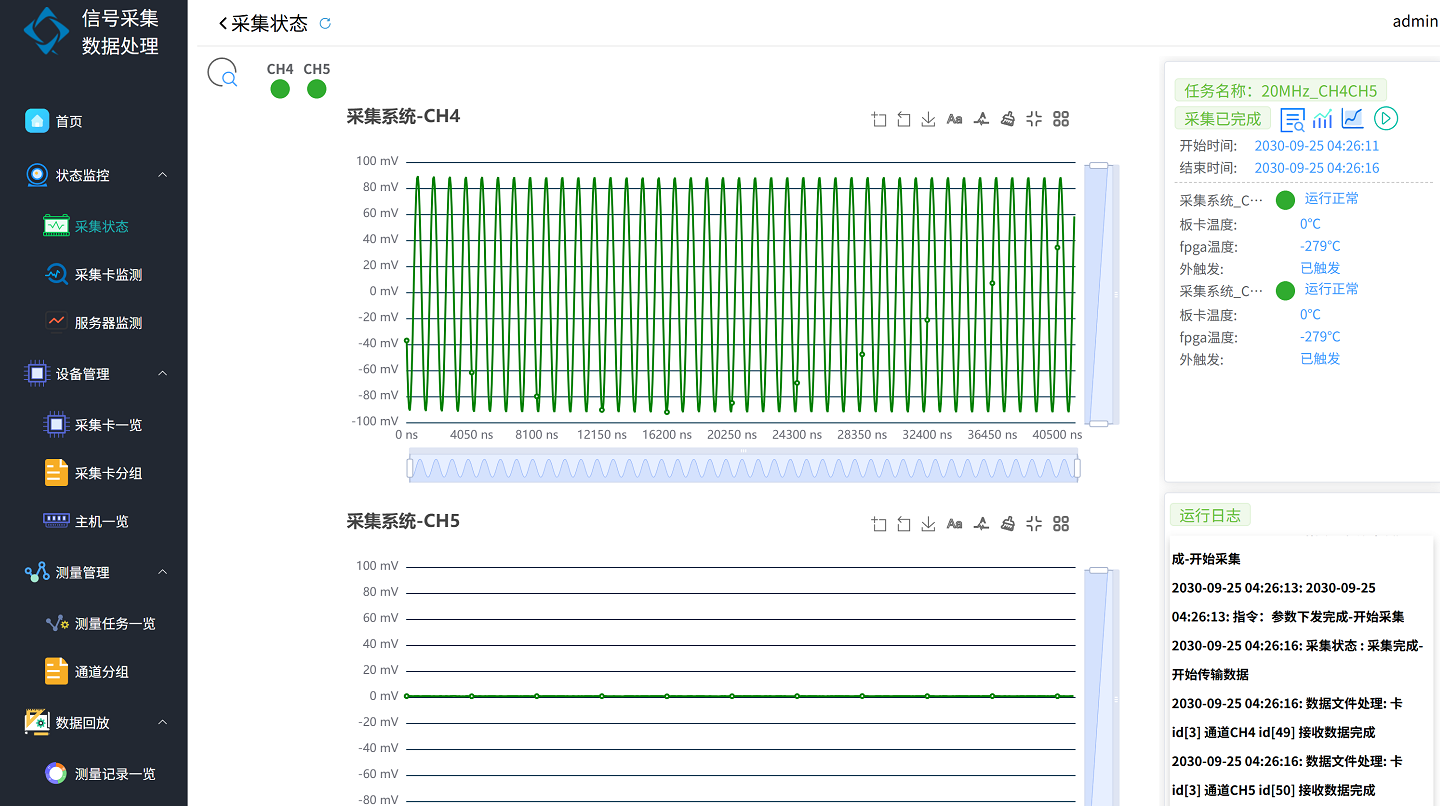Click the clear brush icon on the CH4 chart
Screen dimensions: 1440x808
[1008, 119]
